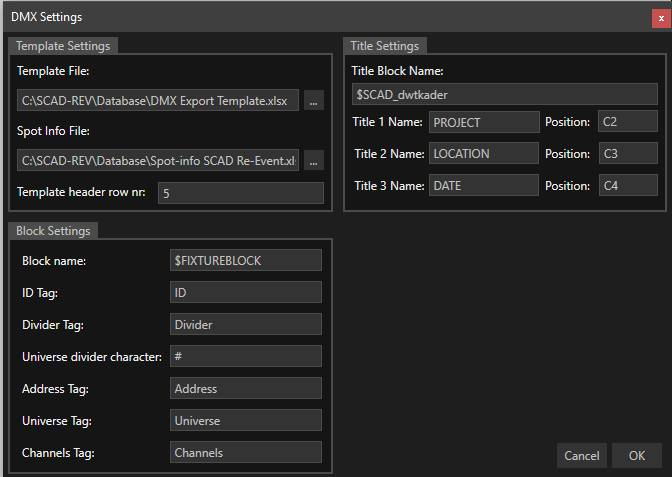Click the Position field containing C4
Viewport: 672px width, 477px height.
point(627,185)
